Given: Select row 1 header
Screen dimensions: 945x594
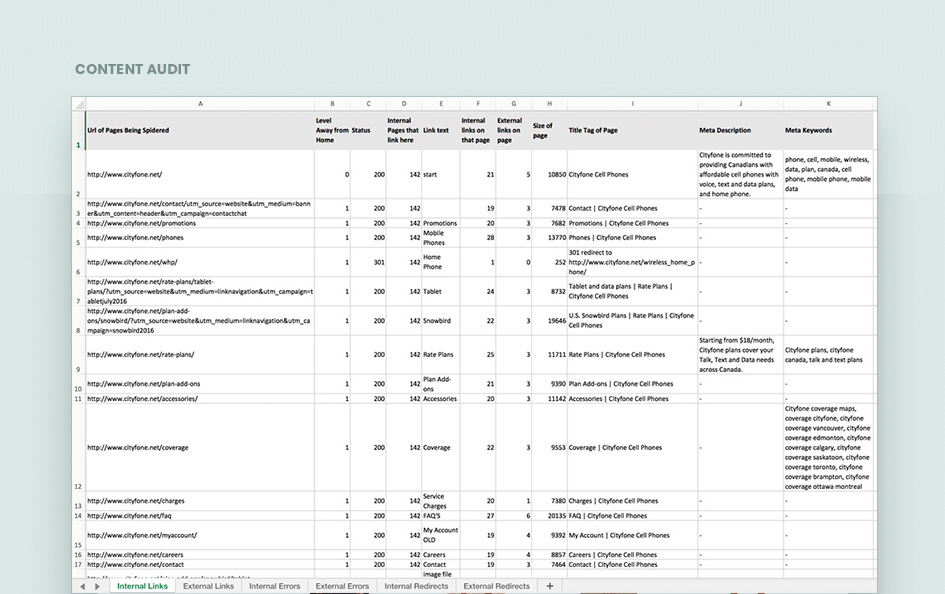Looking at the screenshot, I should pos(78,131).
